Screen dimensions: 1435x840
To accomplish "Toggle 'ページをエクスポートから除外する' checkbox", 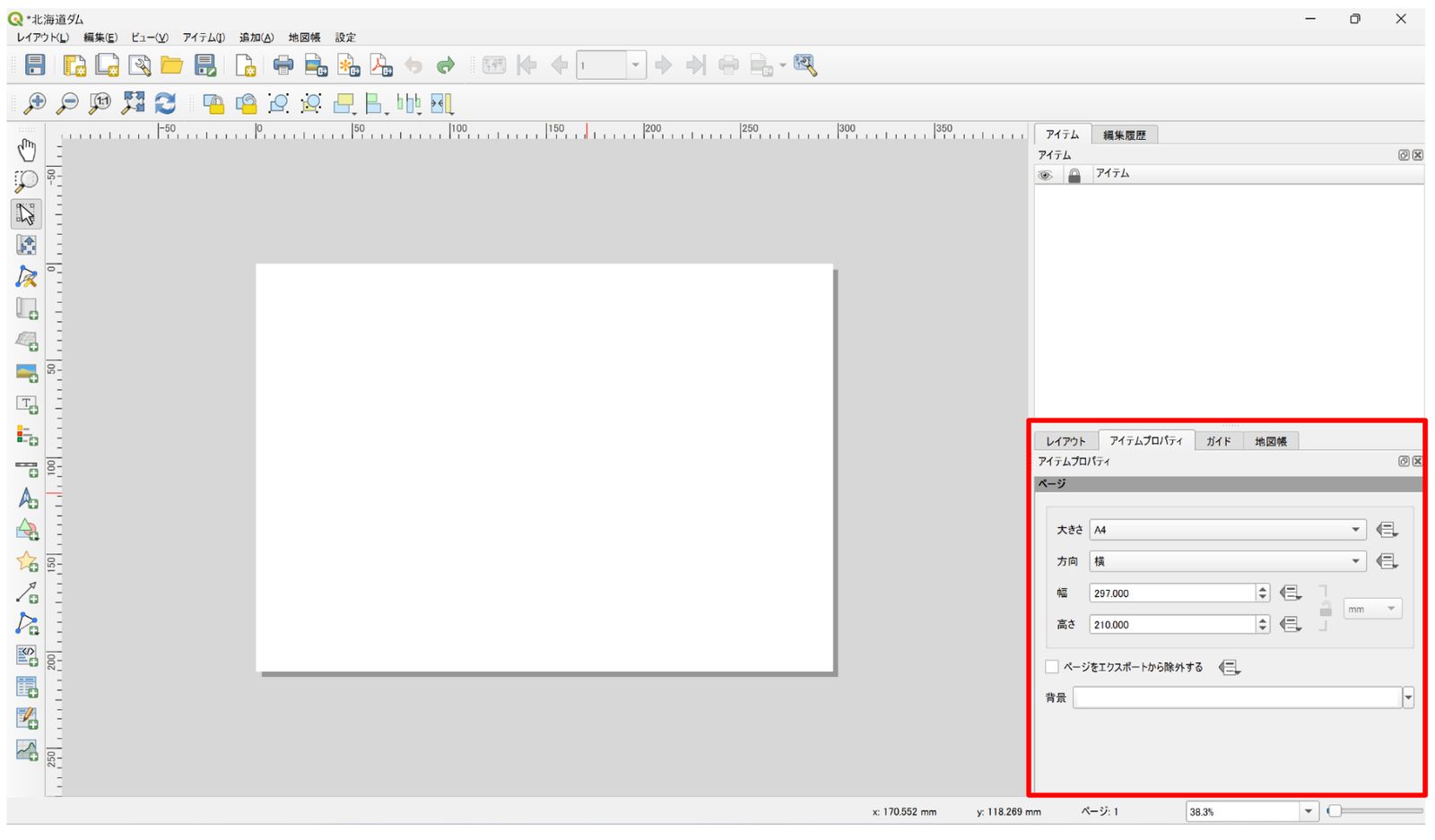I will (x=1052, y=667).
